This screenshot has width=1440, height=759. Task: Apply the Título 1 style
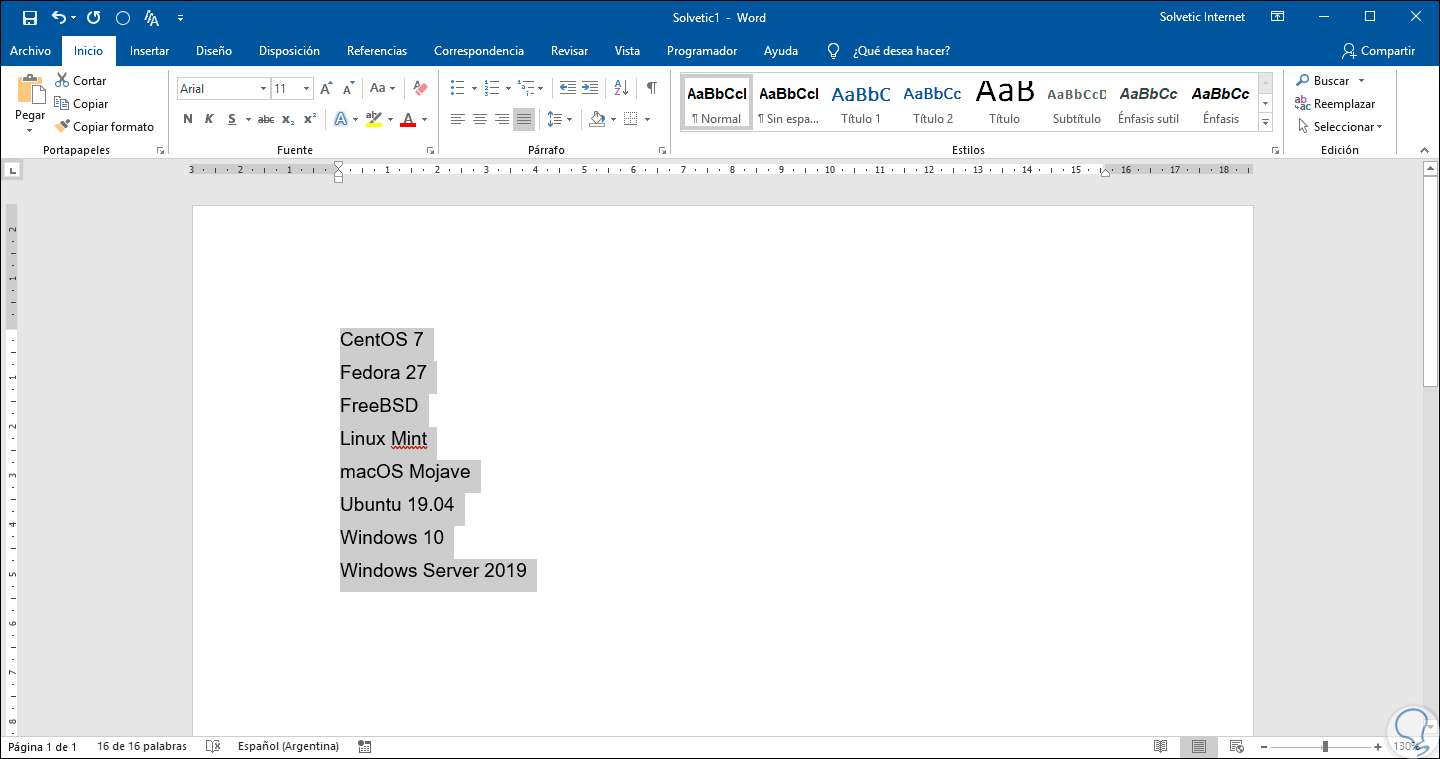click(861, 103)
